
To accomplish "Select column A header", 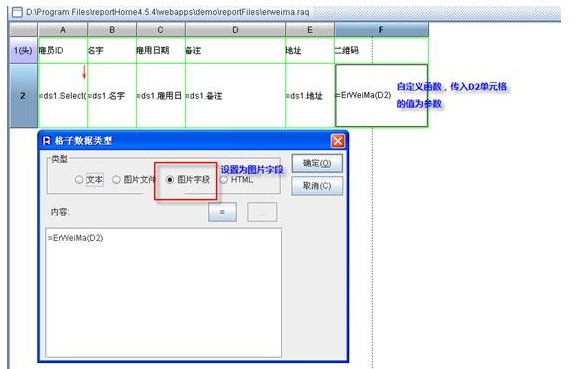I will tap(63, 30).
